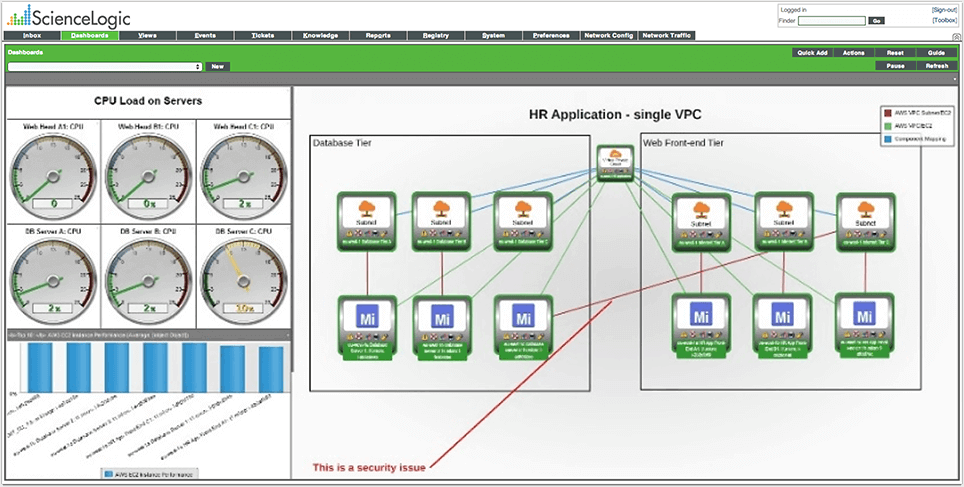Image resolution: width=964 pixels, height=487 pixels.
Task: Select the Database Tier A subnet node
Action: click(x=367, y=221)
